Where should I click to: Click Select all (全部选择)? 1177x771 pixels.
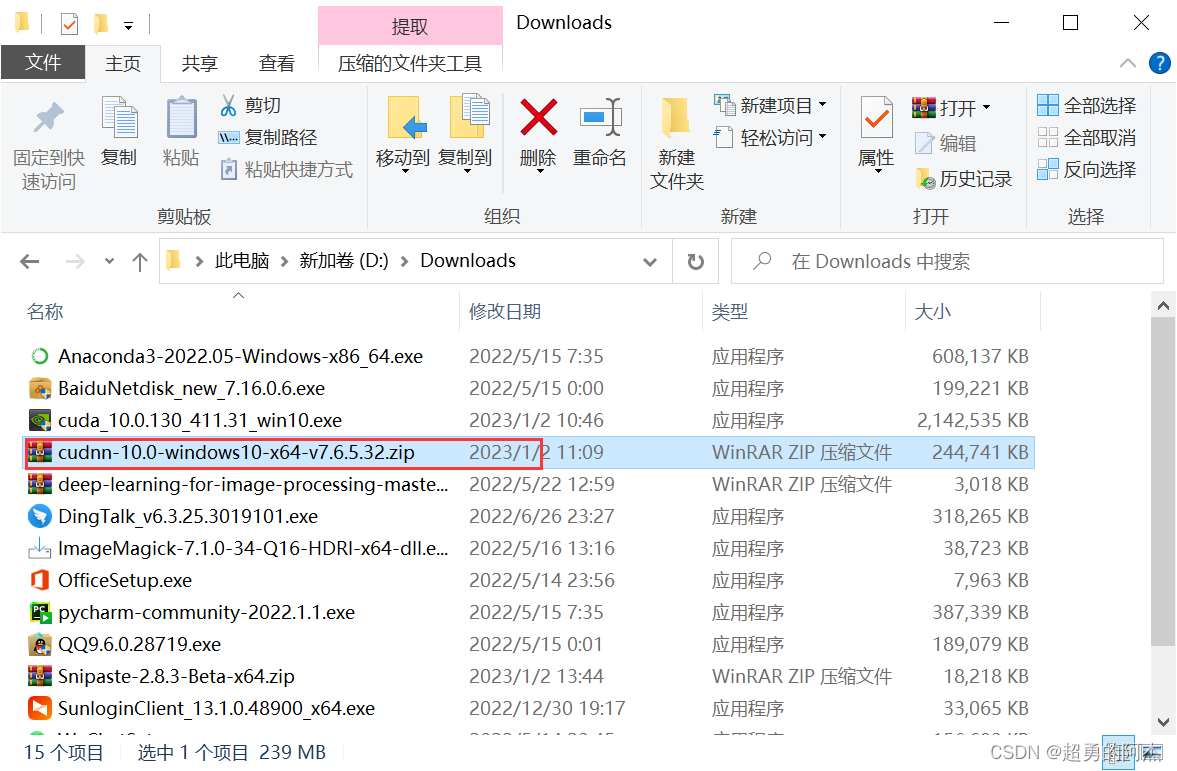tap(1086, 105)
